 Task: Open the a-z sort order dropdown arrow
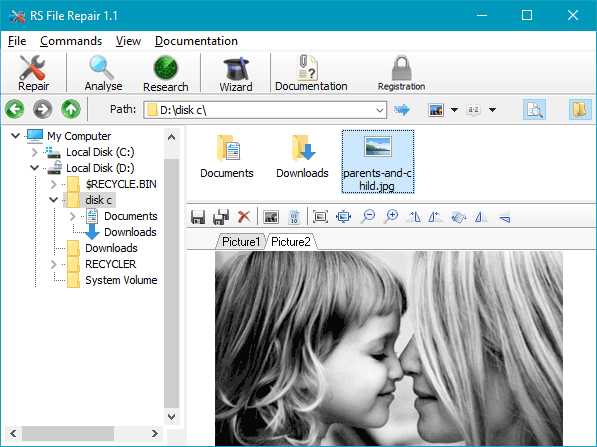pos(492,110)
